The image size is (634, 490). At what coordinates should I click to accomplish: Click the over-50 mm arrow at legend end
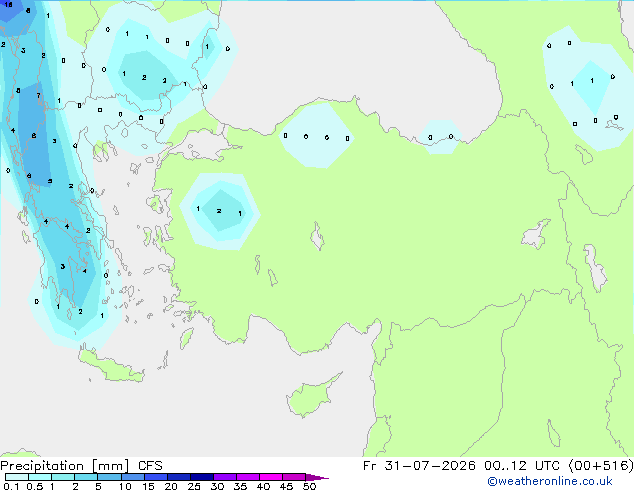317,477
